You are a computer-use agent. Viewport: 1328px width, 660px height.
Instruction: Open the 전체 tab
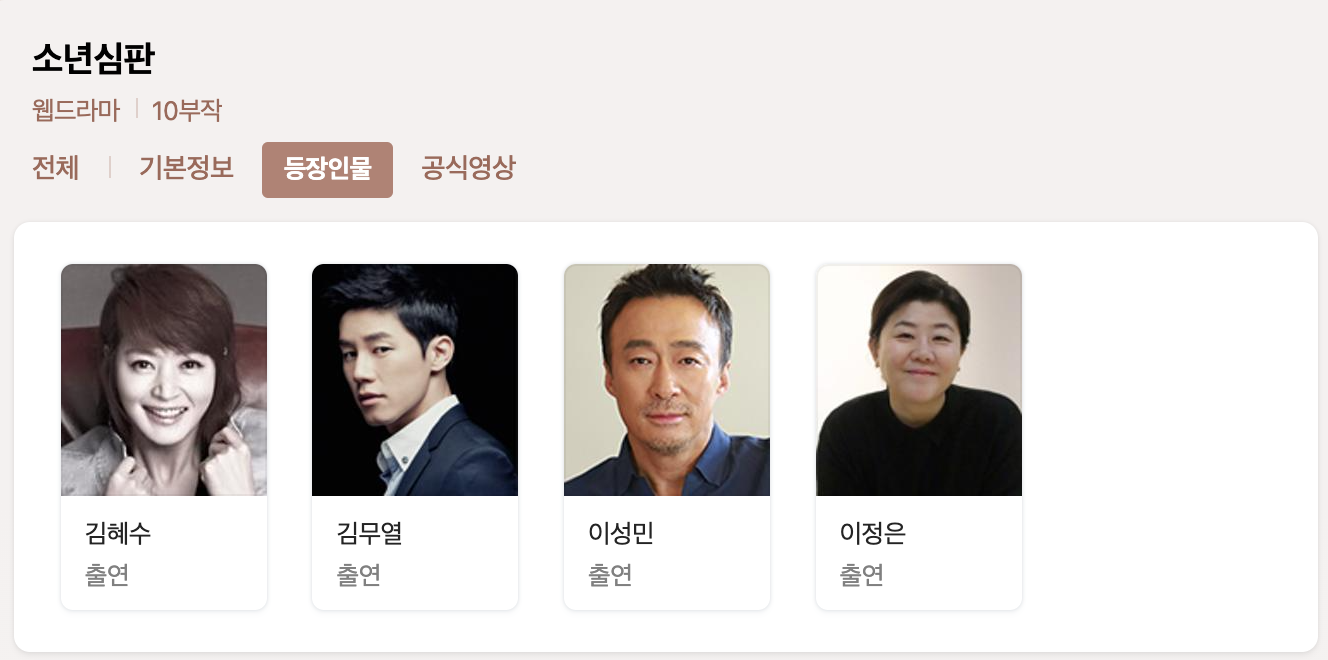[x=56, y=168]
